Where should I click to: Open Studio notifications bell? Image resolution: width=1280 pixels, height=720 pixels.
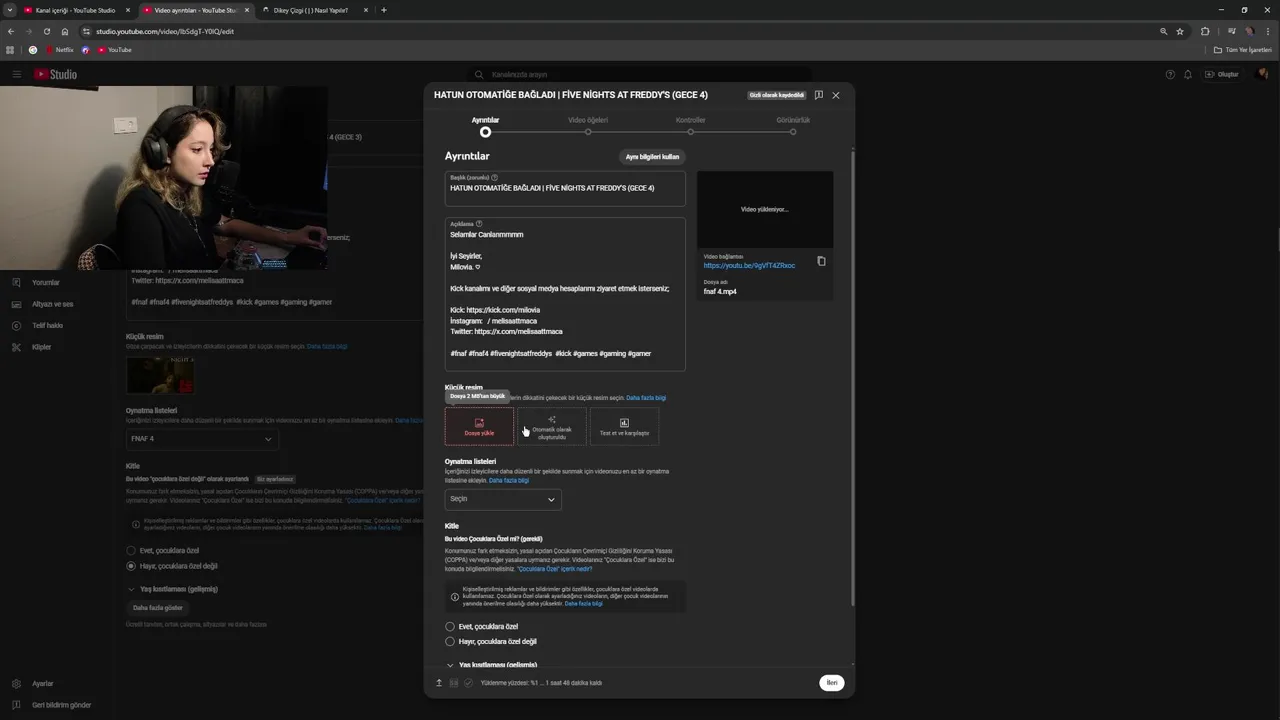coord(1188,74)
